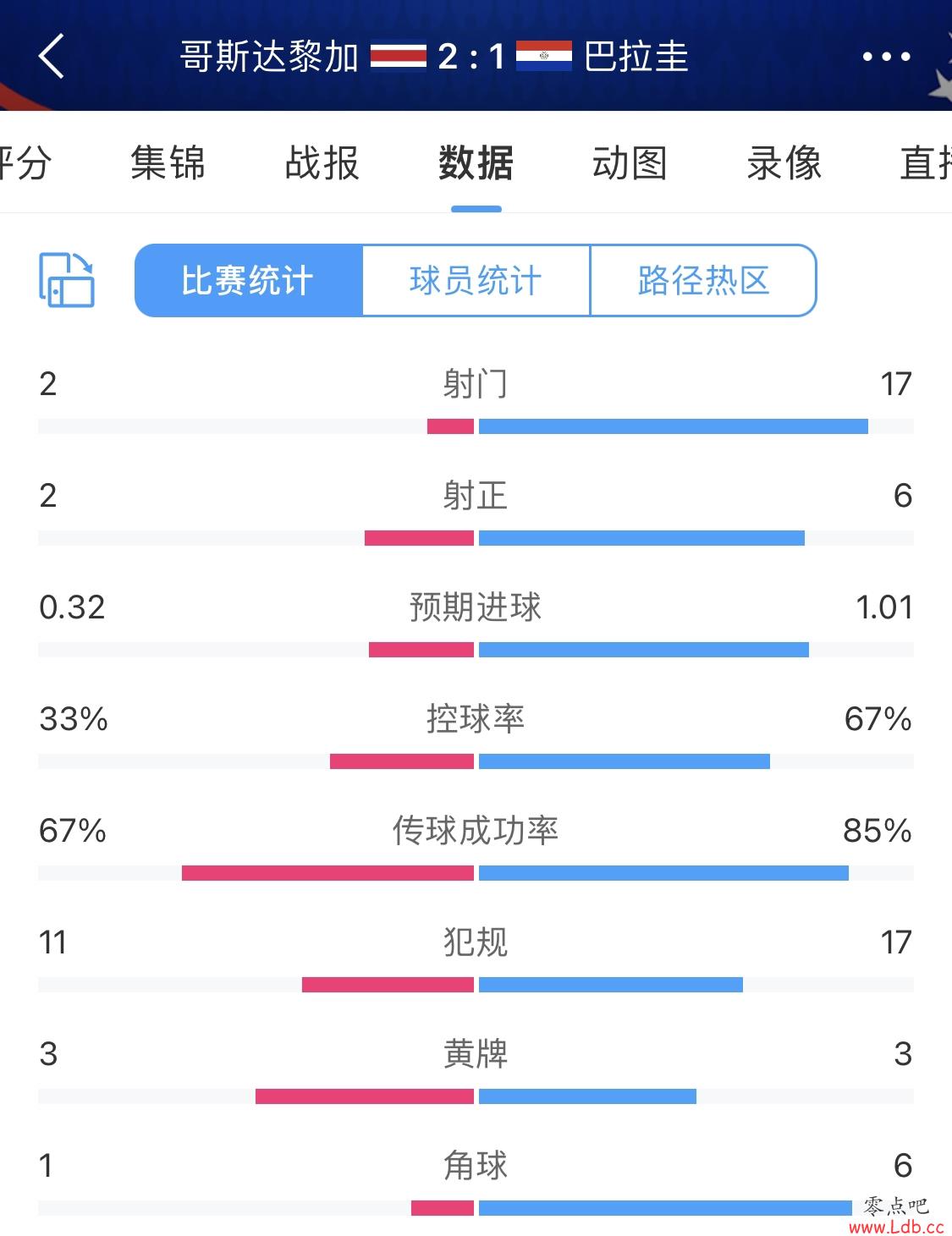The width and height of the screenshot is (952, 1236).
Task: Go to the 动图 tab
Action: [630, 162]
